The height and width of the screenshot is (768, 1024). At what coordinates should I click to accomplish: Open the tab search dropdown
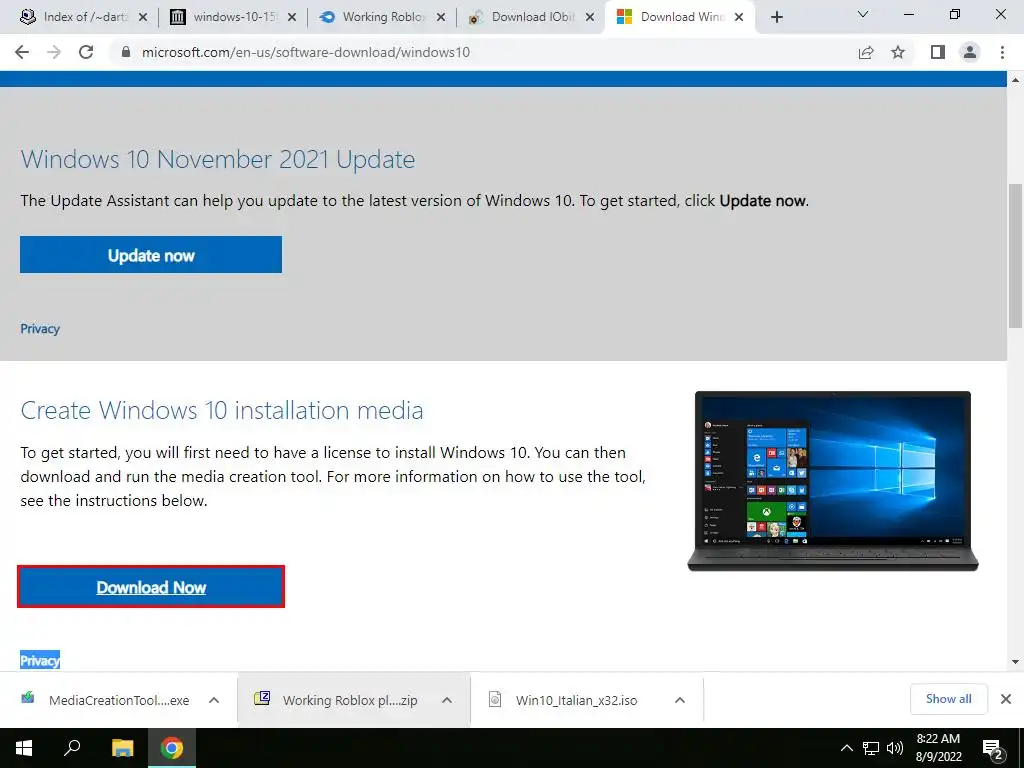tap(863, 14)
